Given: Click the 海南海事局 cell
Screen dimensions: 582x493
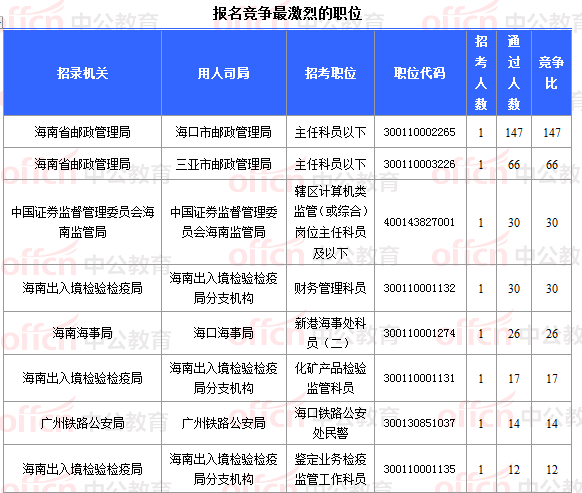Looking at the screenshot, I should (82, 333).
